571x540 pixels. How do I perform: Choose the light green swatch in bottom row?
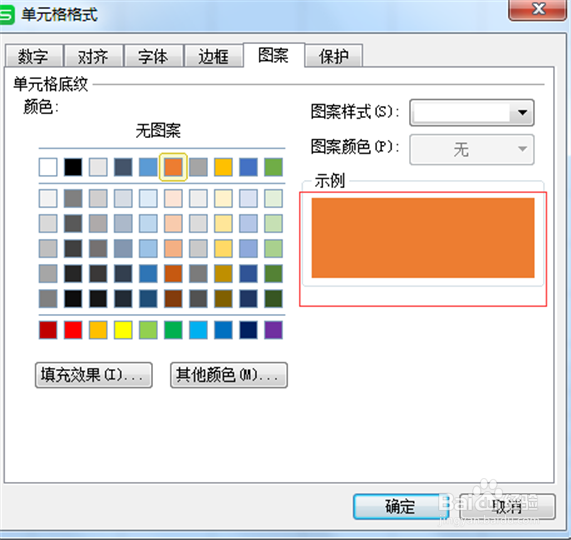(x=148, y=330)
